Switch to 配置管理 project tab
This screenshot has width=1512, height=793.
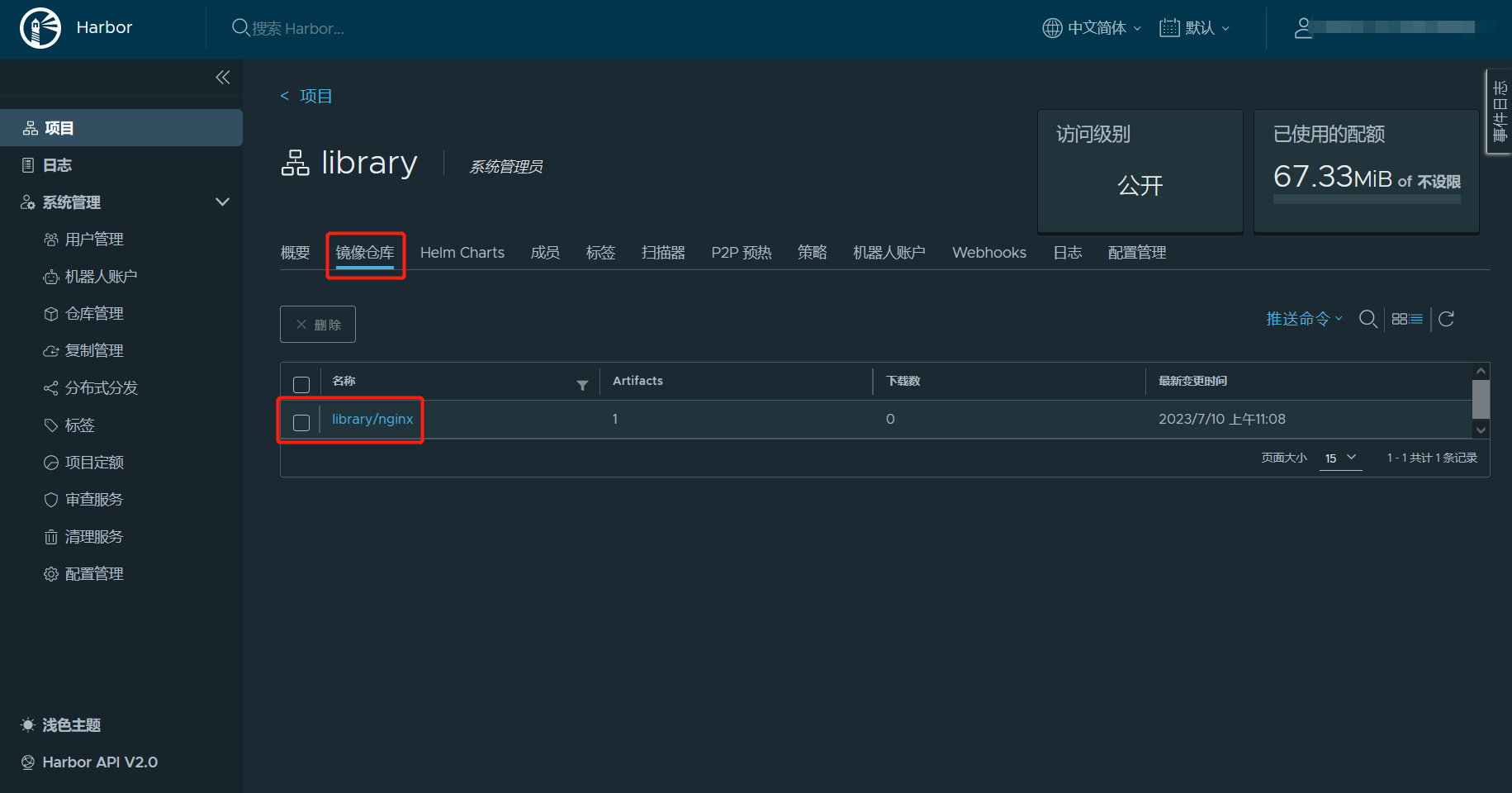(1137, 253)
